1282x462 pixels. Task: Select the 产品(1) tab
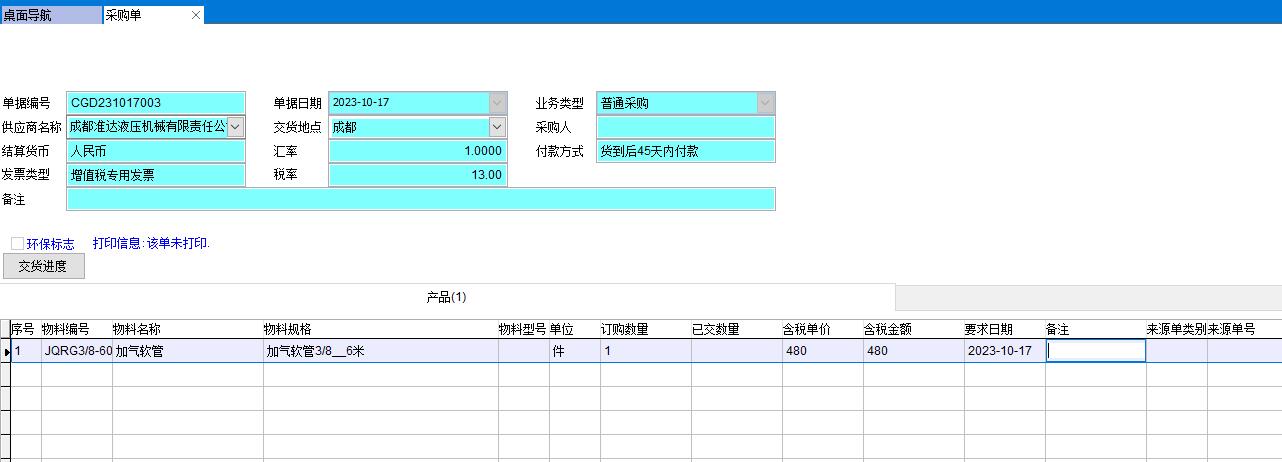click(446, 297)
